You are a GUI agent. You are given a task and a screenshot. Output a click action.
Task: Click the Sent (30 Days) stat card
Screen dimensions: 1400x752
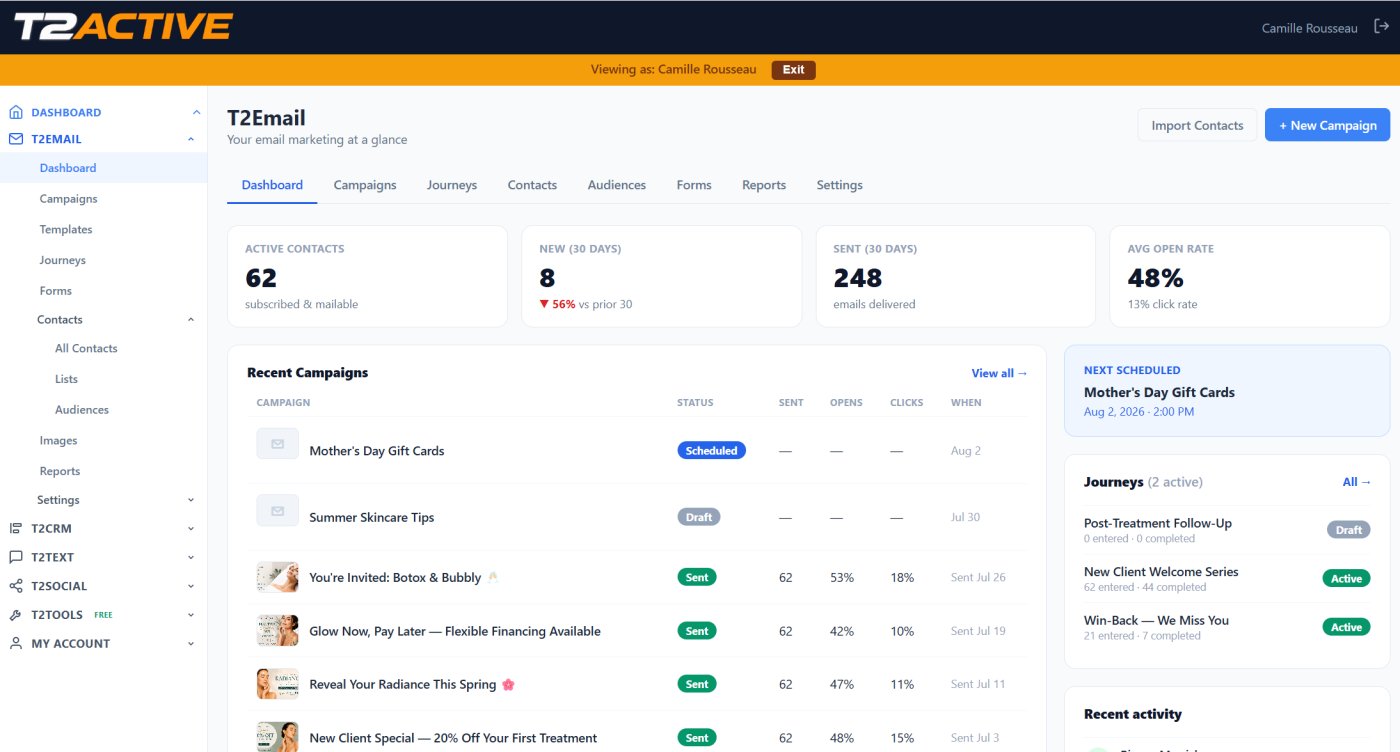coord(955,276)
